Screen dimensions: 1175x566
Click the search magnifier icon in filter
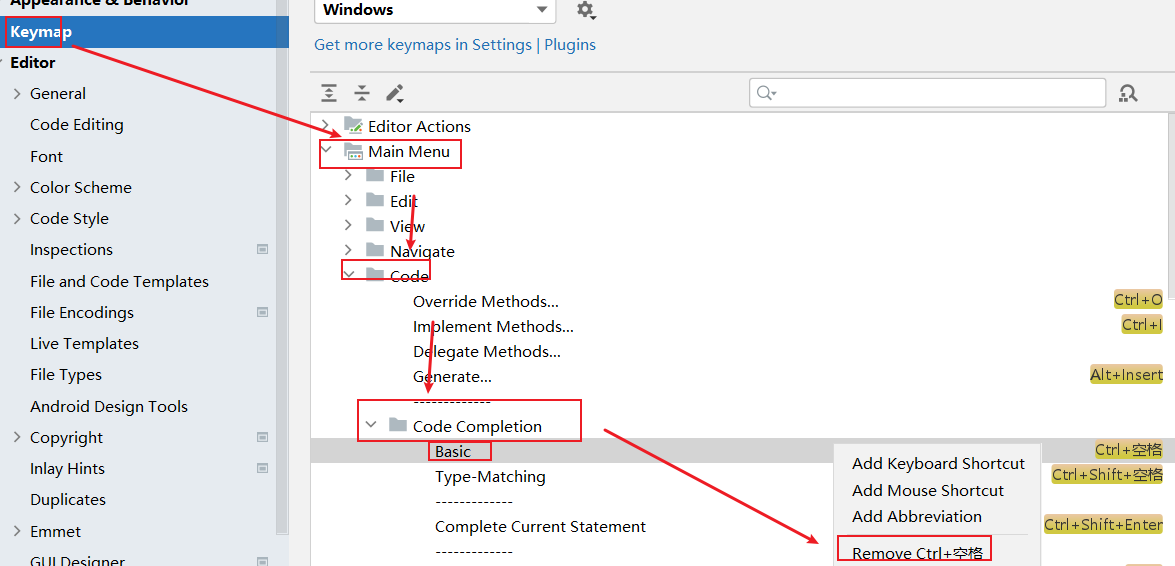click(766, 93)
